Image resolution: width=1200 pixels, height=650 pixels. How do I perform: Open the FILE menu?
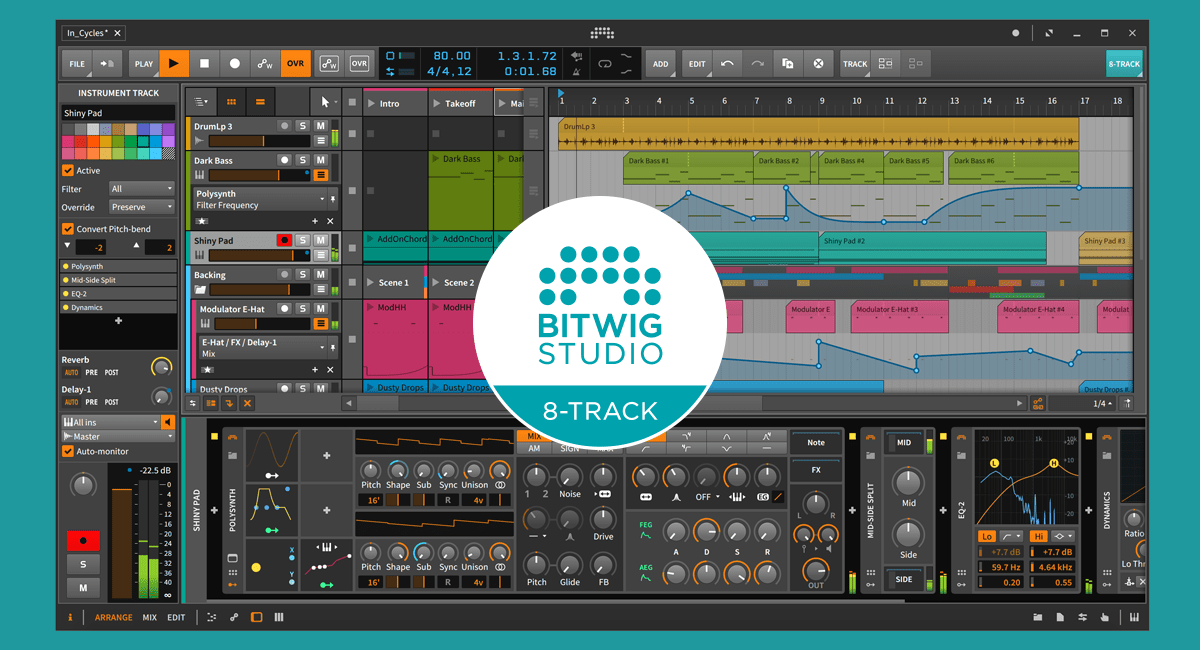click(x=77, y=63)
